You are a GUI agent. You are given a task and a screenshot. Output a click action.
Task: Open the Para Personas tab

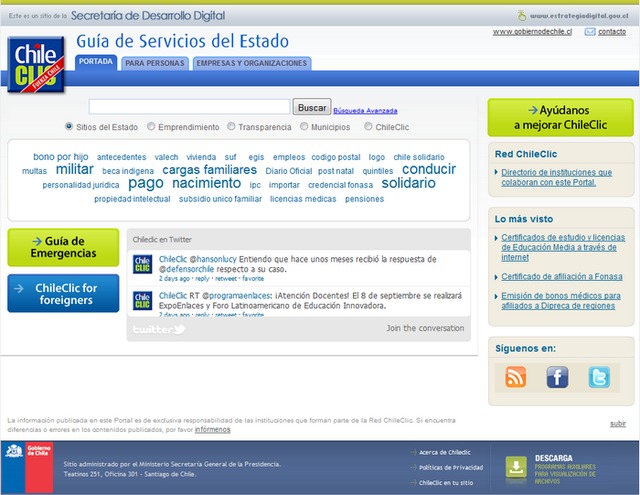pos(155,63)
